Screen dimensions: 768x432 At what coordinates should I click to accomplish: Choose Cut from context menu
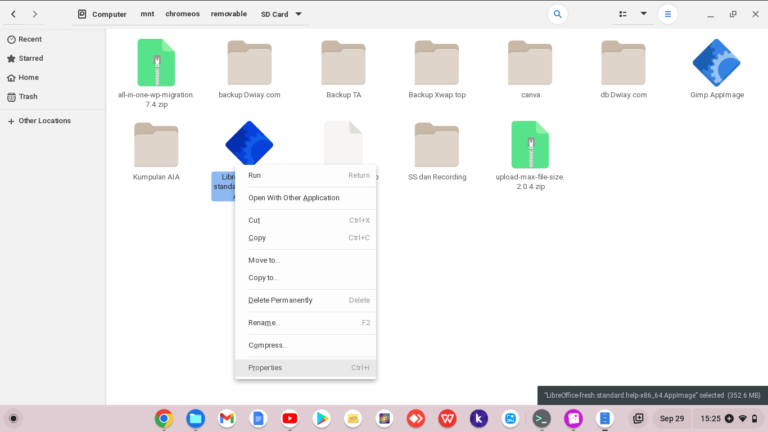(306, 220)
